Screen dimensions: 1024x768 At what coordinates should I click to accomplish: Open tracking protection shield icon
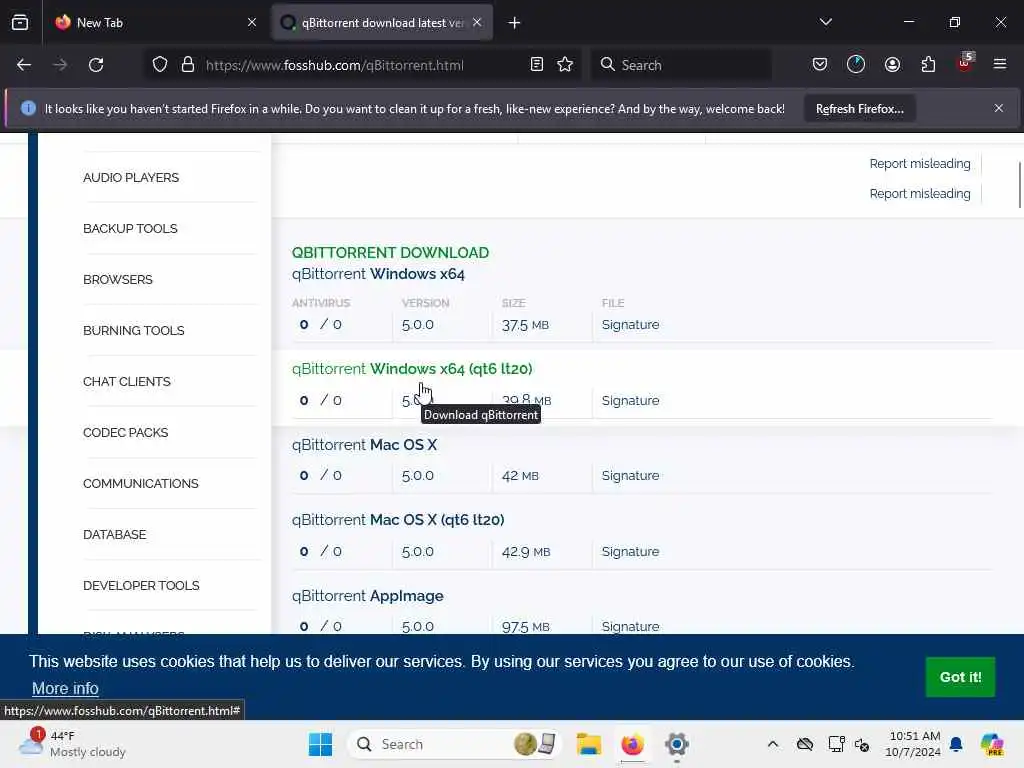(160, 65)
